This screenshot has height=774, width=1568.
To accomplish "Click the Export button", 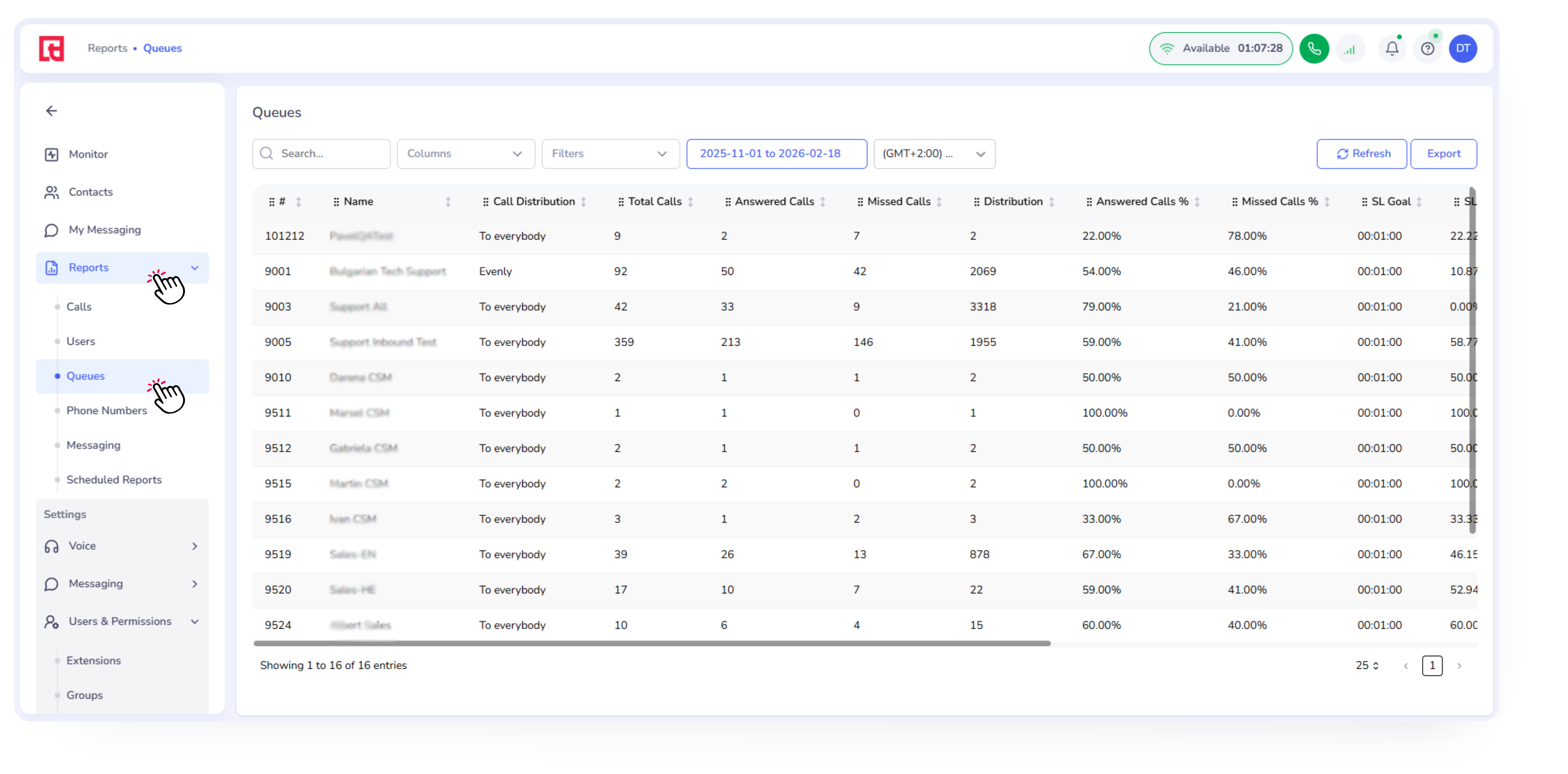I will point(1443,154).
